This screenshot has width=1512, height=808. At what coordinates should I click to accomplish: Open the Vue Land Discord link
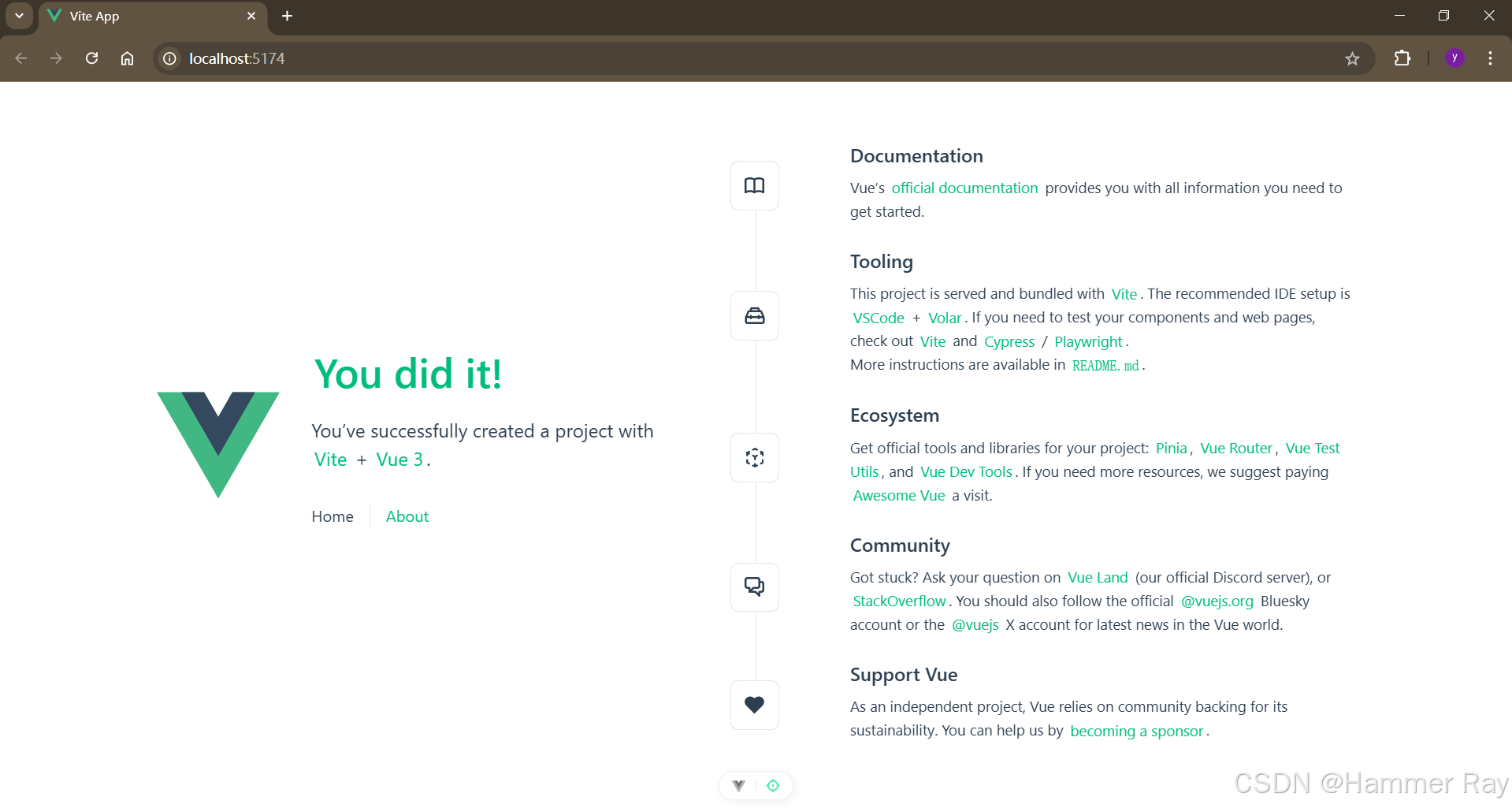point(1098,577)
